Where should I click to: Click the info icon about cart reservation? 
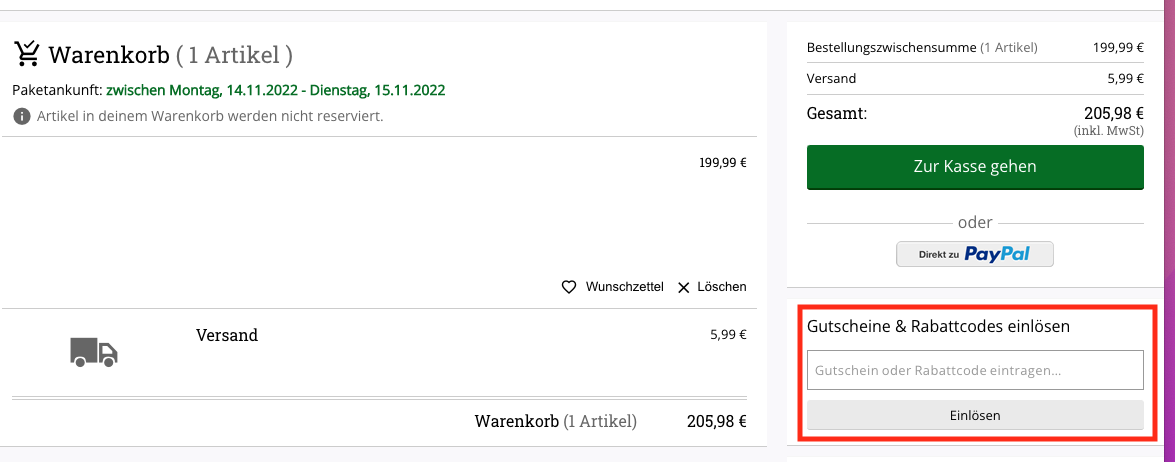click(x=22, y=117)
